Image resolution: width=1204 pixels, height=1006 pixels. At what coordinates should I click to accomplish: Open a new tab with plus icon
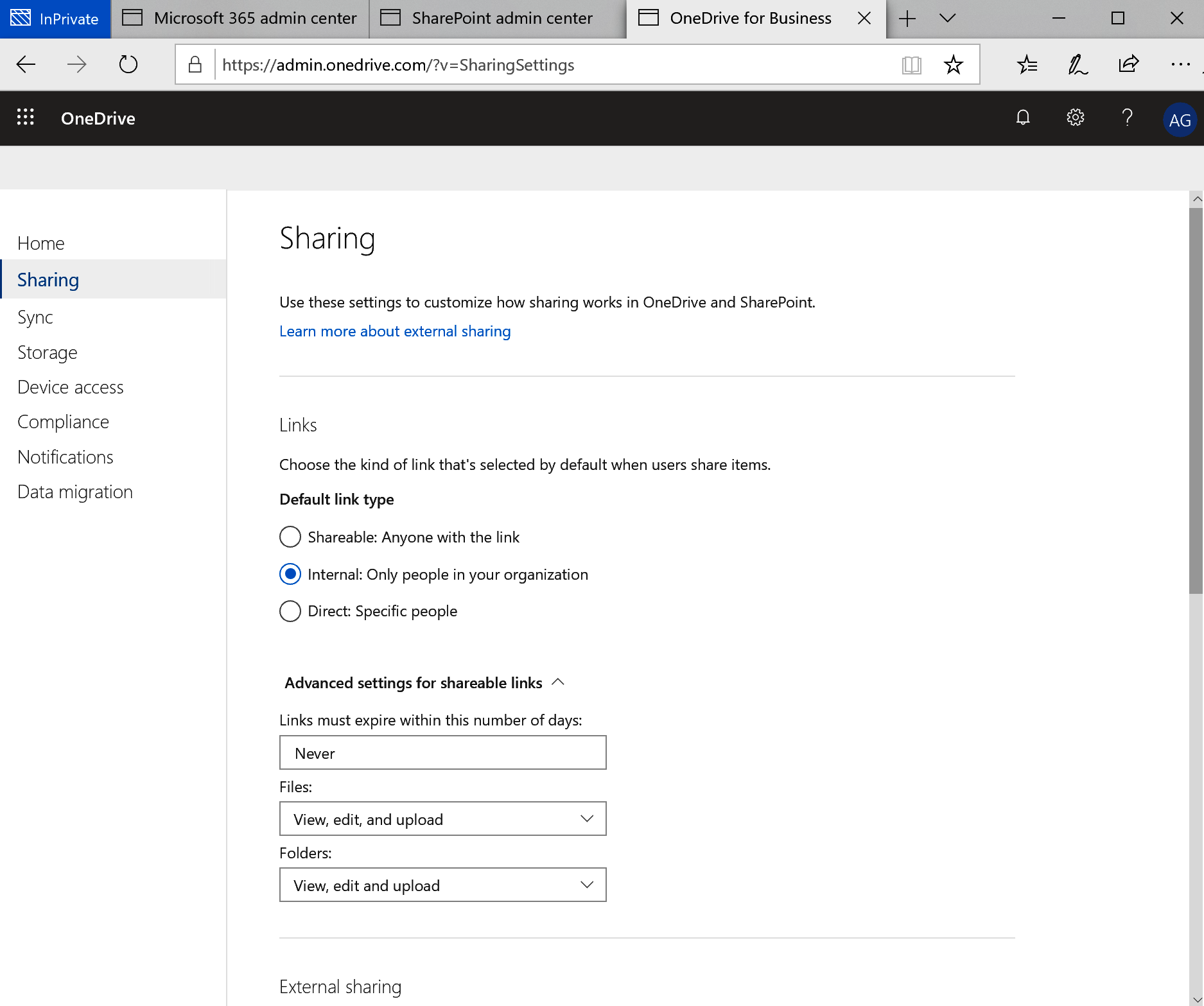(x=907, y=19)
